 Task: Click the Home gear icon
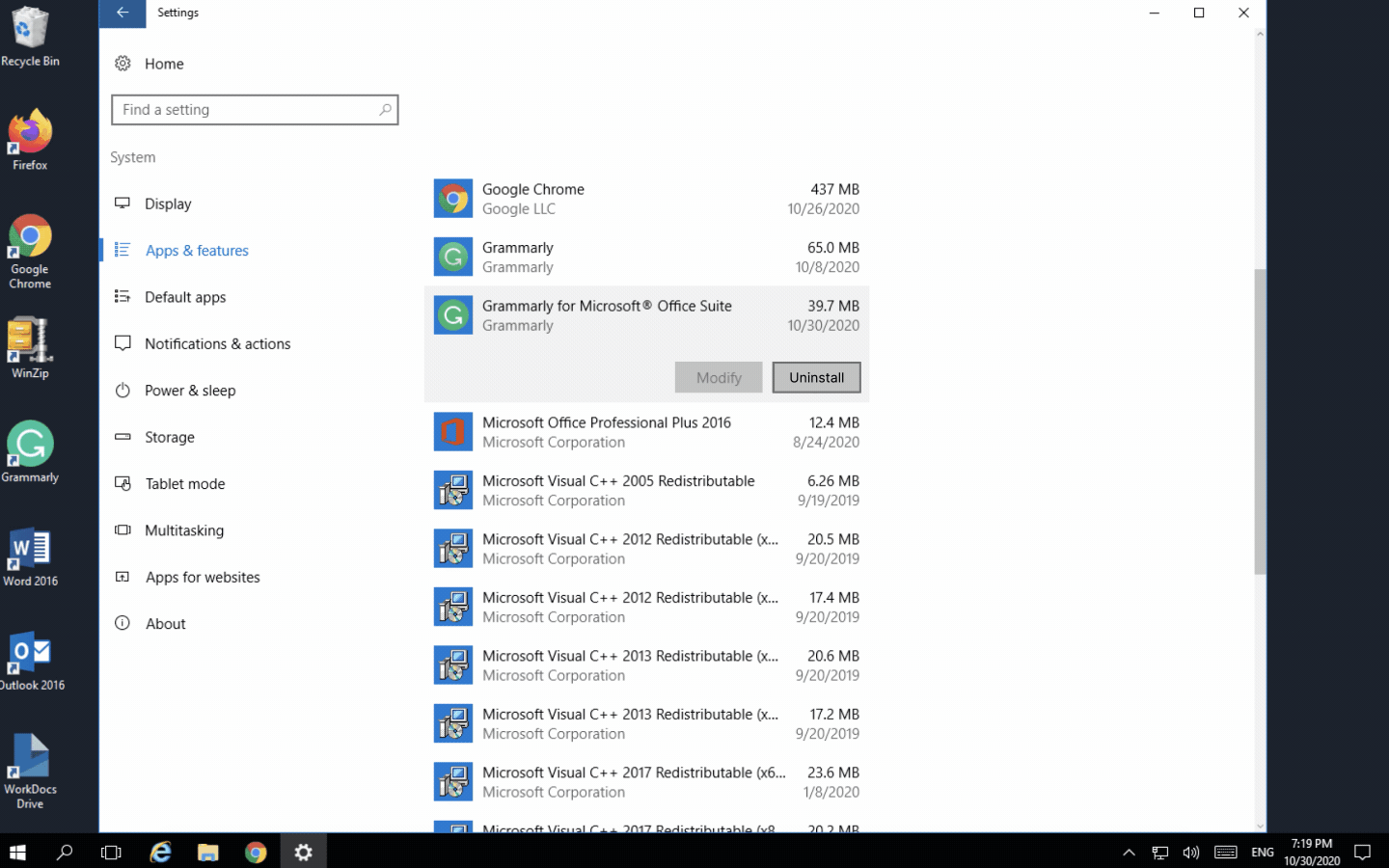pyautogui.click(x=123, y=64)
